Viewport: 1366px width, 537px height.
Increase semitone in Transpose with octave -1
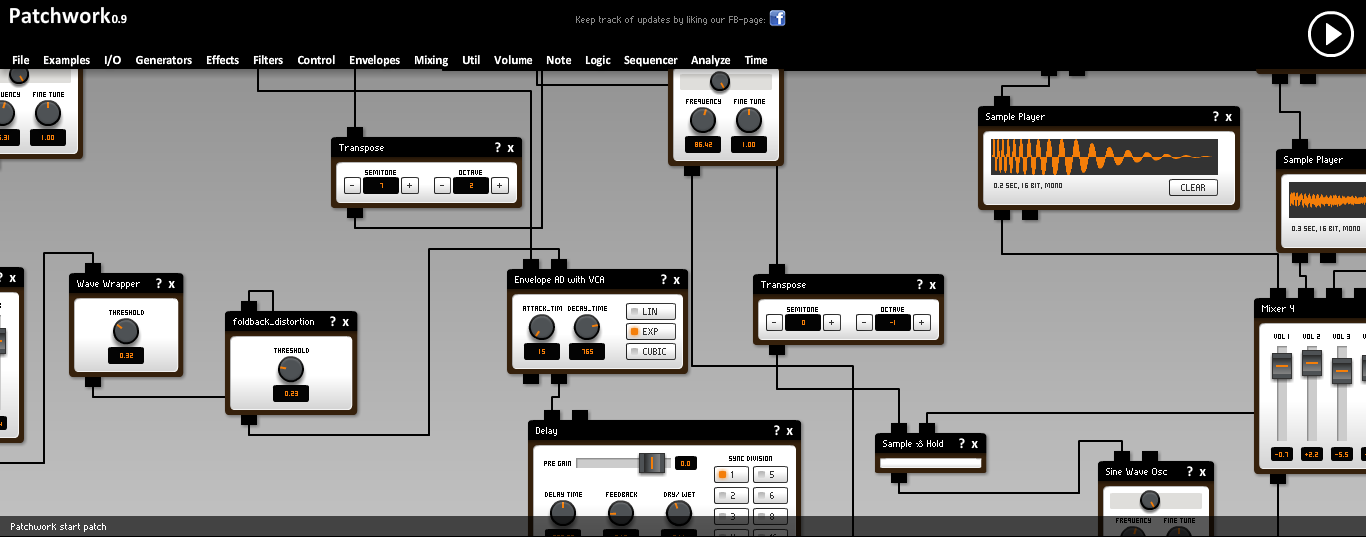coord(832,322)
